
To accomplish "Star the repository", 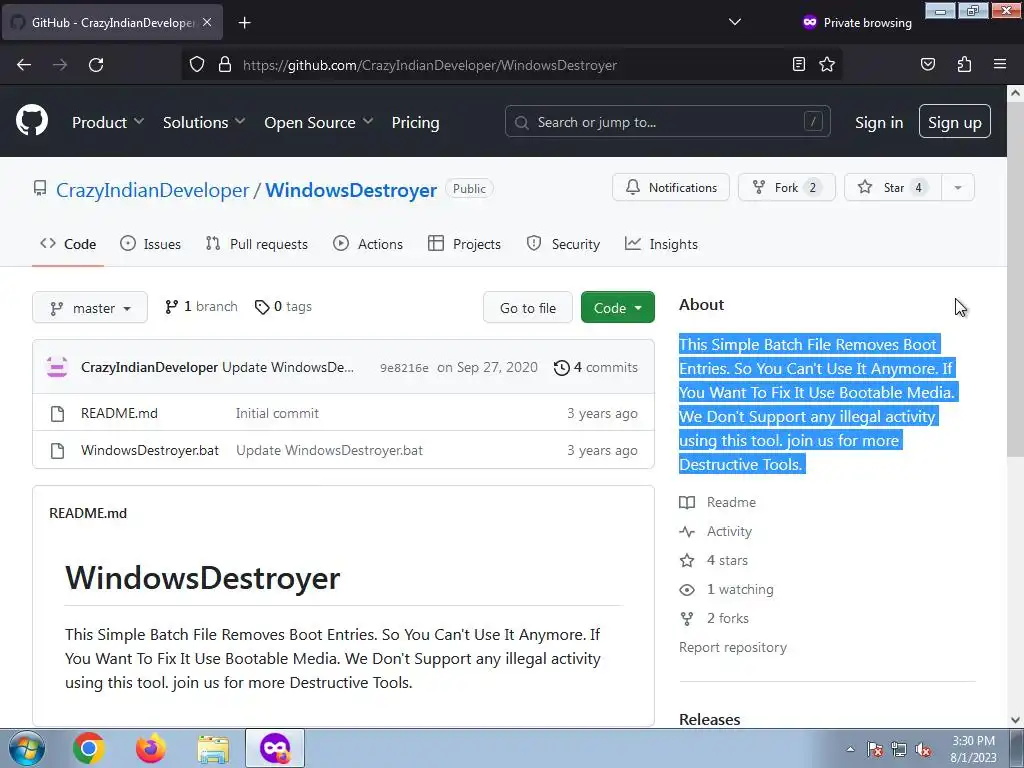I will click(893, 187).
